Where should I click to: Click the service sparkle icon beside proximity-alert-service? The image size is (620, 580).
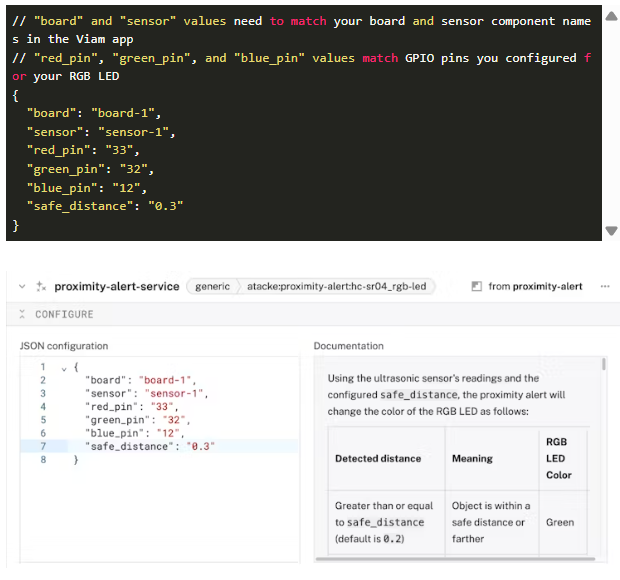[41, 286]
